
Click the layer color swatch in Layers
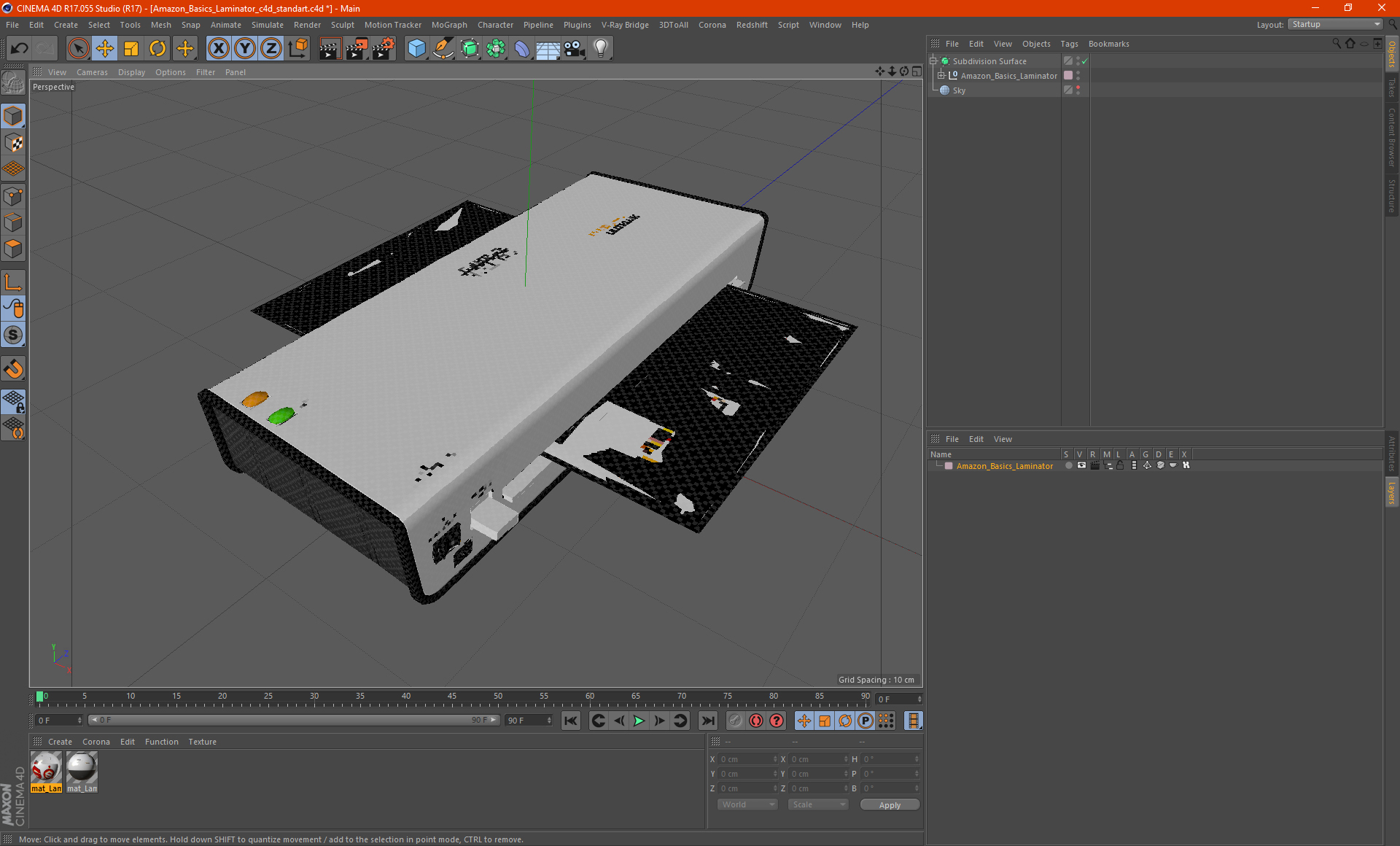pyautogui.click(x=949, y=466)
